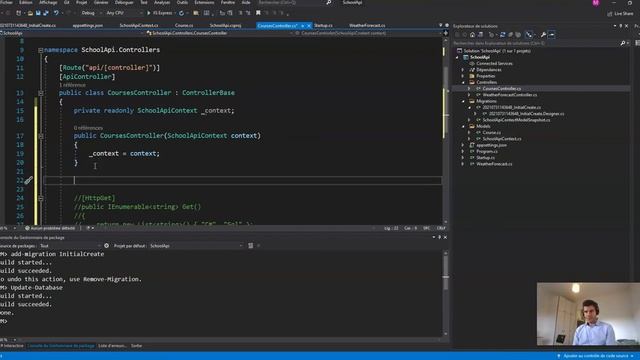Select WeatherForecastController.cs in Solution Explorer
The height and width of the screenshot is (360, 640).
510,95
